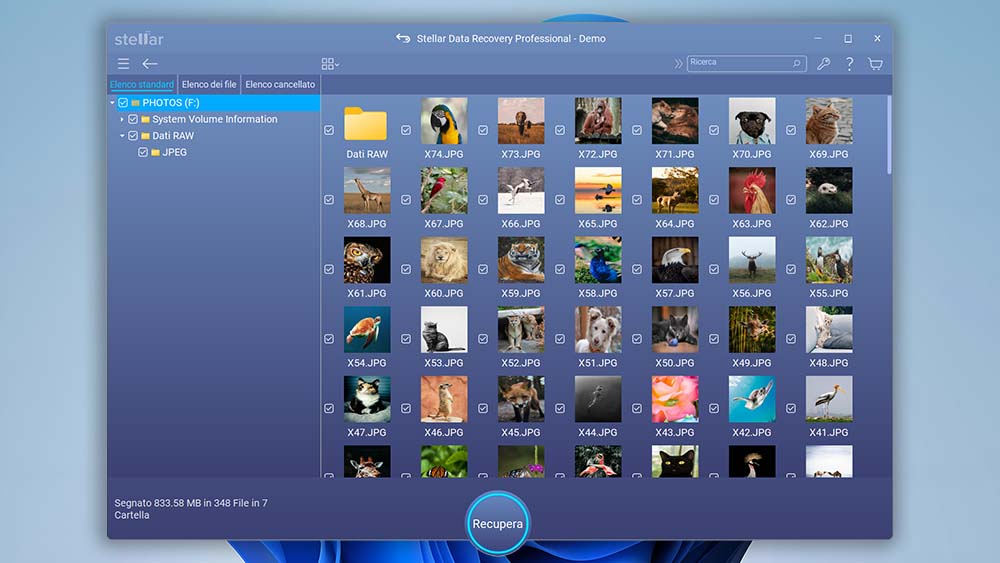The height and width of the screenshot is (563, 1000).
Task: Toggle the Dati RAW tree checkbox
Action: tap(133, 136)
